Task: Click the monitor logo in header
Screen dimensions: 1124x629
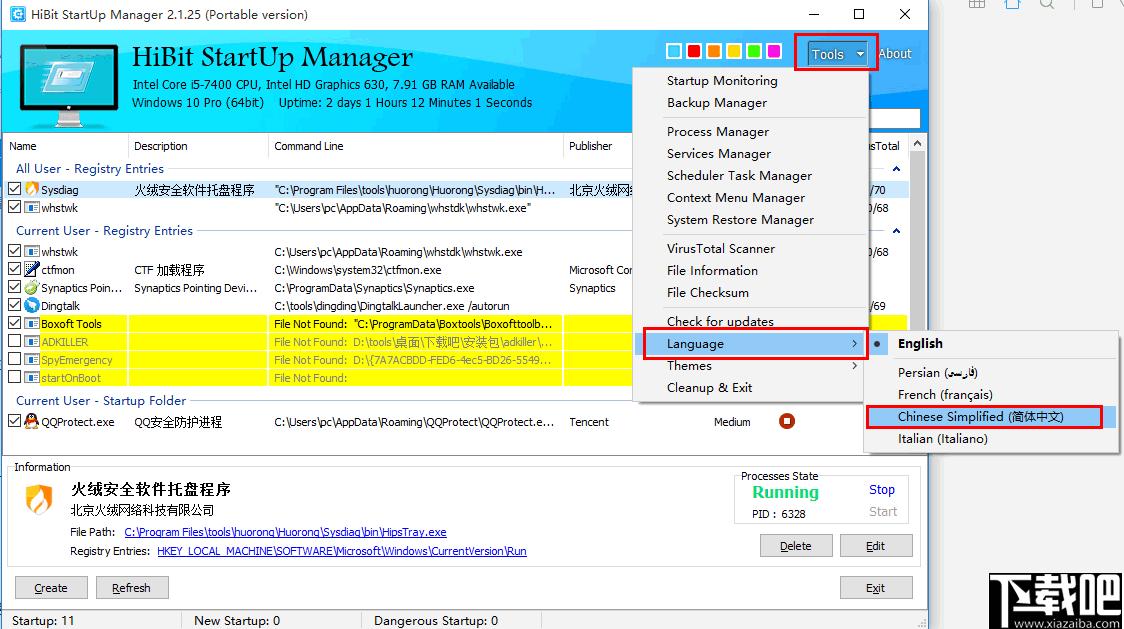Action: (x=68, y=85)
